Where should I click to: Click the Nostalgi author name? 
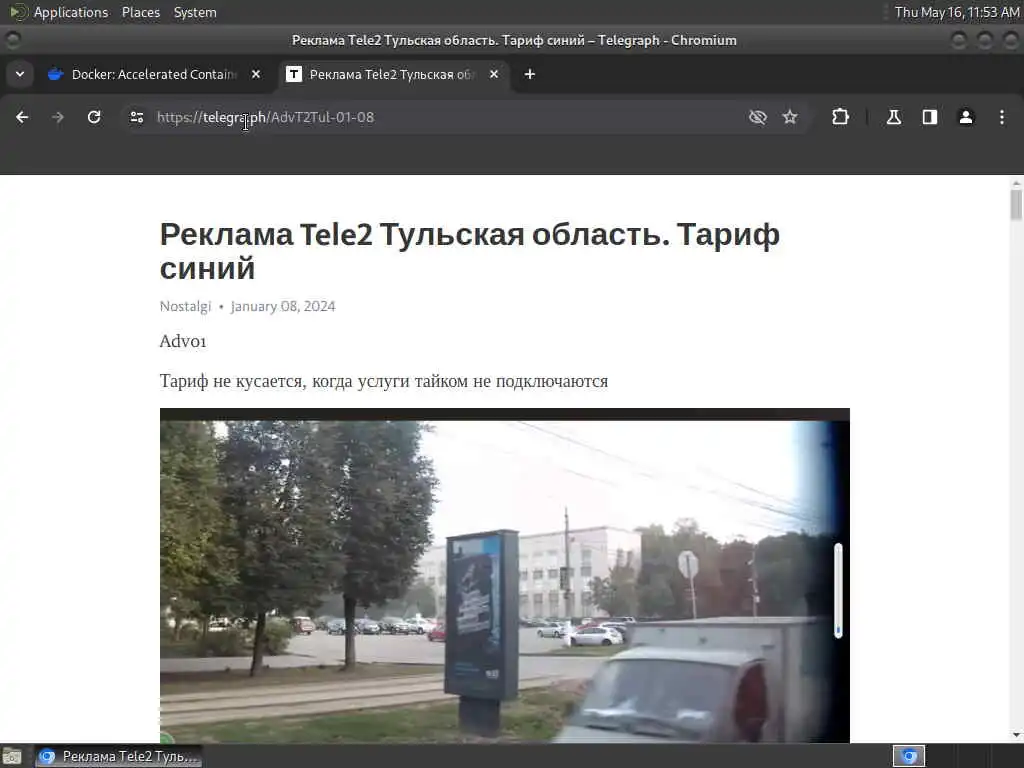pyautogui.click(x=185, y=306)
